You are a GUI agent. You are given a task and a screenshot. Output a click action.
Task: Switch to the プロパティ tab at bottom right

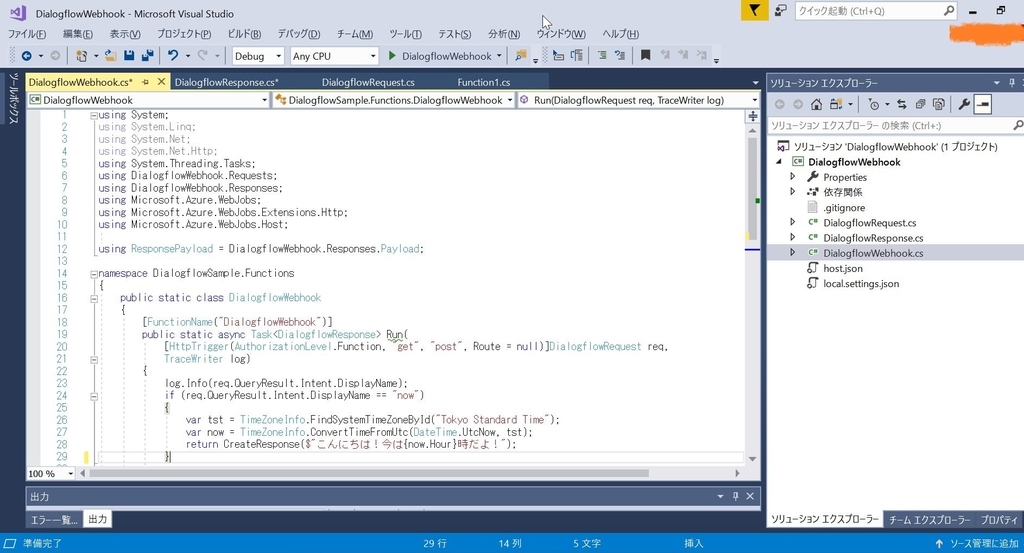point(999,520)
